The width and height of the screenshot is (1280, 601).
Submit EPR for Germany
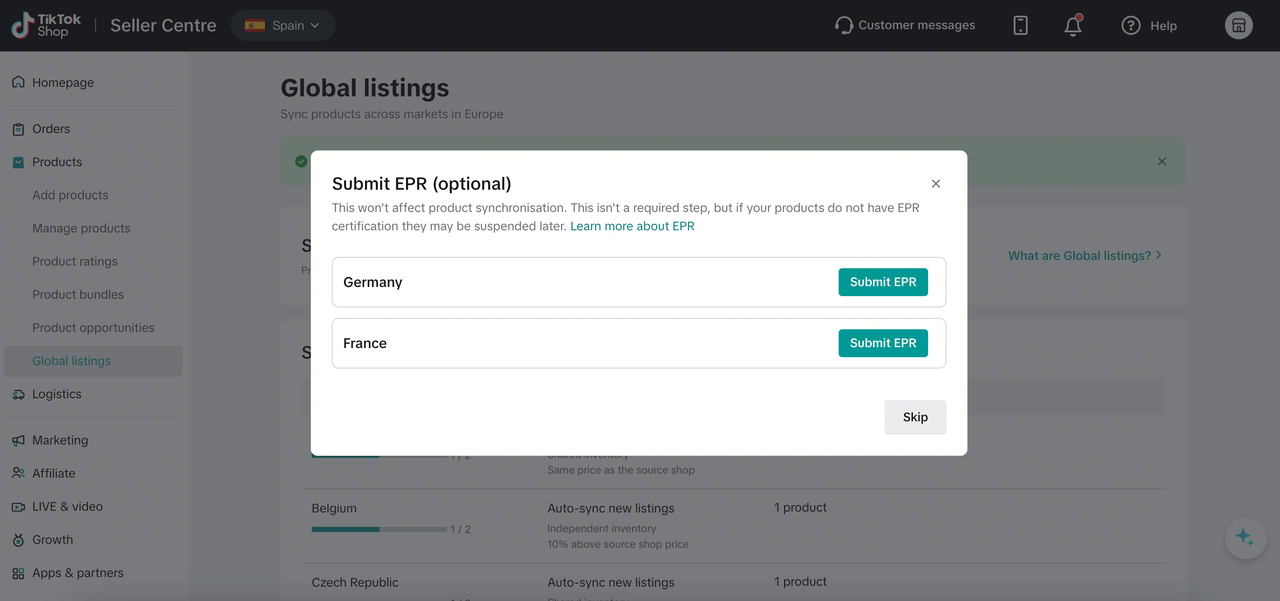pos(883,282)
